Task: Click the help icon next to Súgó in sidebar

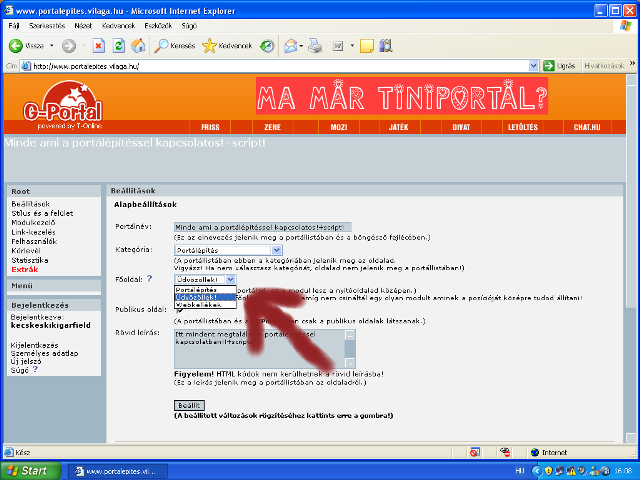Action: pos(35,369)
